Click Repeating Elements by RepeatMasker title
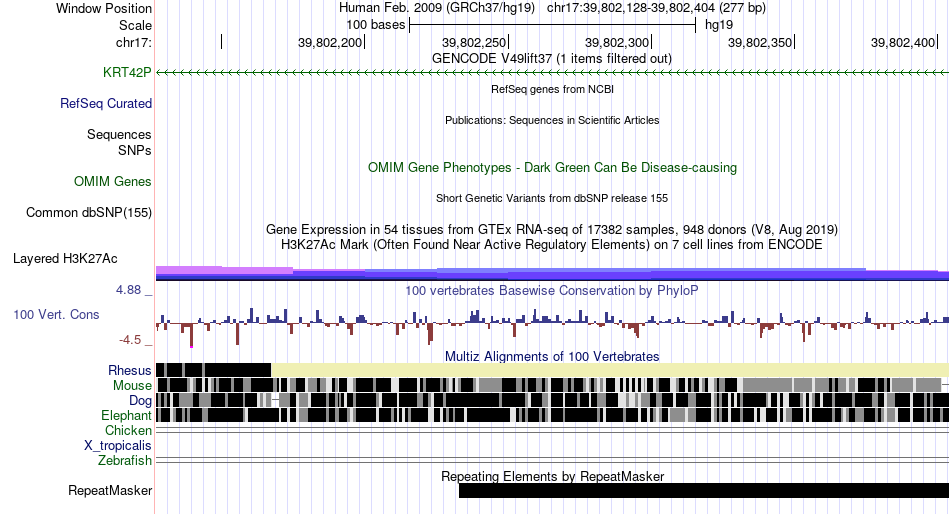This screenshot has width=950, height=514. tap(553, 476)
